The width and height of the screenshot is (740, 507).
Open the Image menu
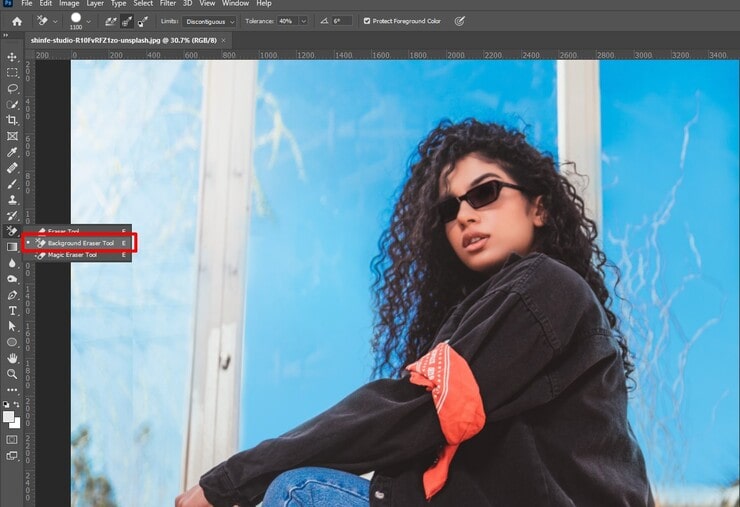[x=69, y=3]
